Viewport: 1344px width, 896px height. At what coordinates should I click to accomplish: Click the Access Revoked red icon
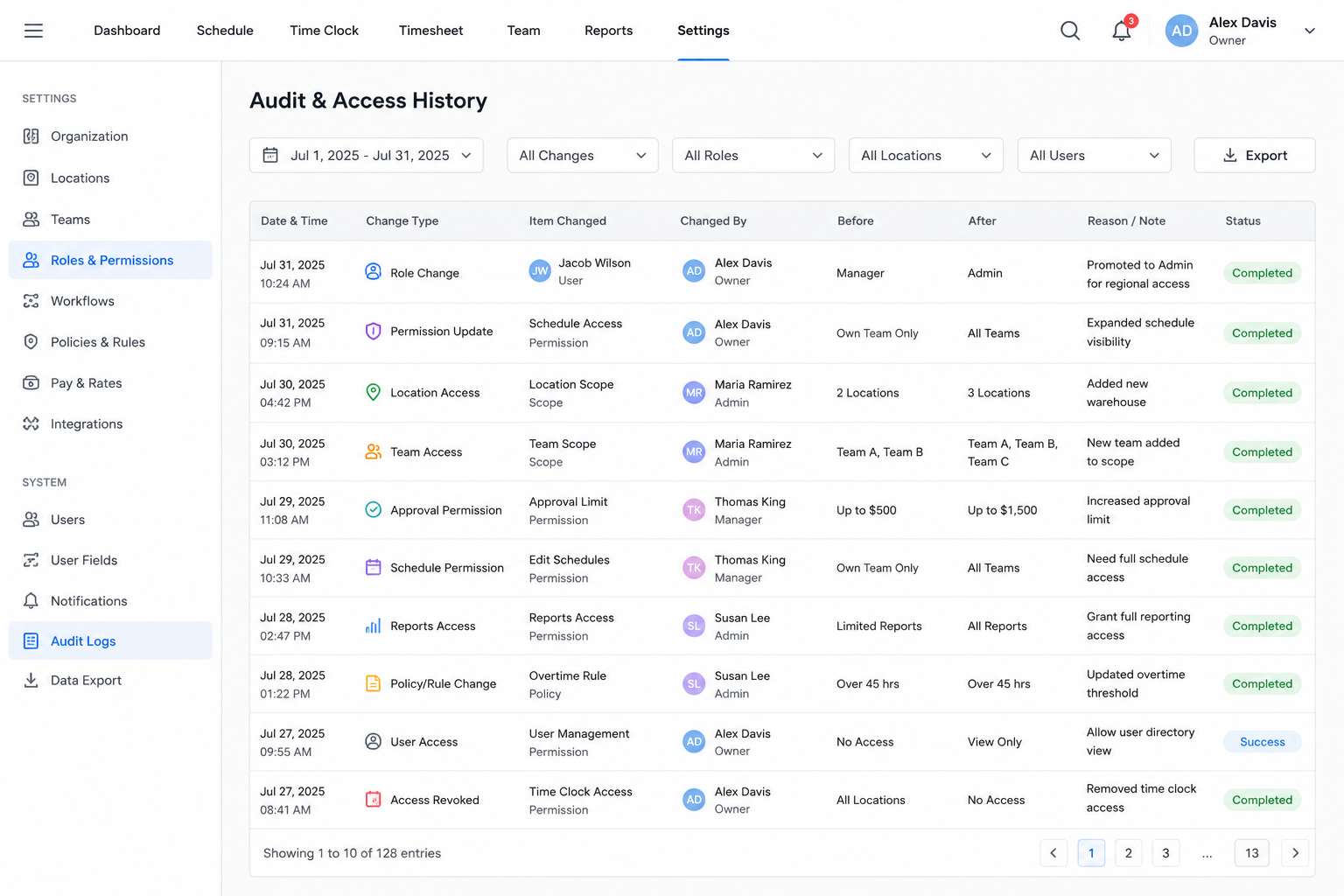click(x=373, y=799)
